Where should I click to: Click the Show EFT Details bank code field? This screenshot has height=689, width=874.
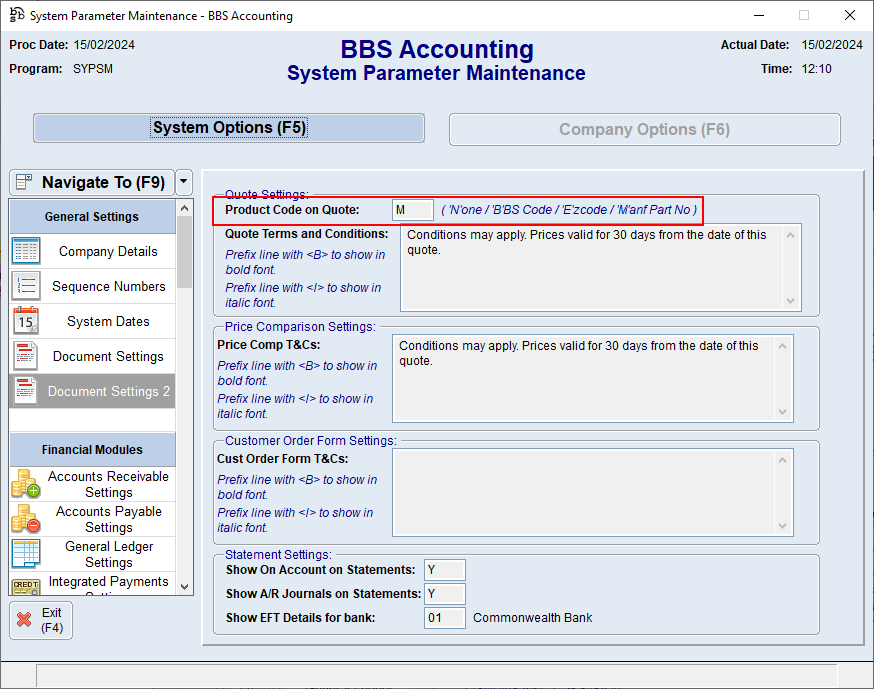444,617
